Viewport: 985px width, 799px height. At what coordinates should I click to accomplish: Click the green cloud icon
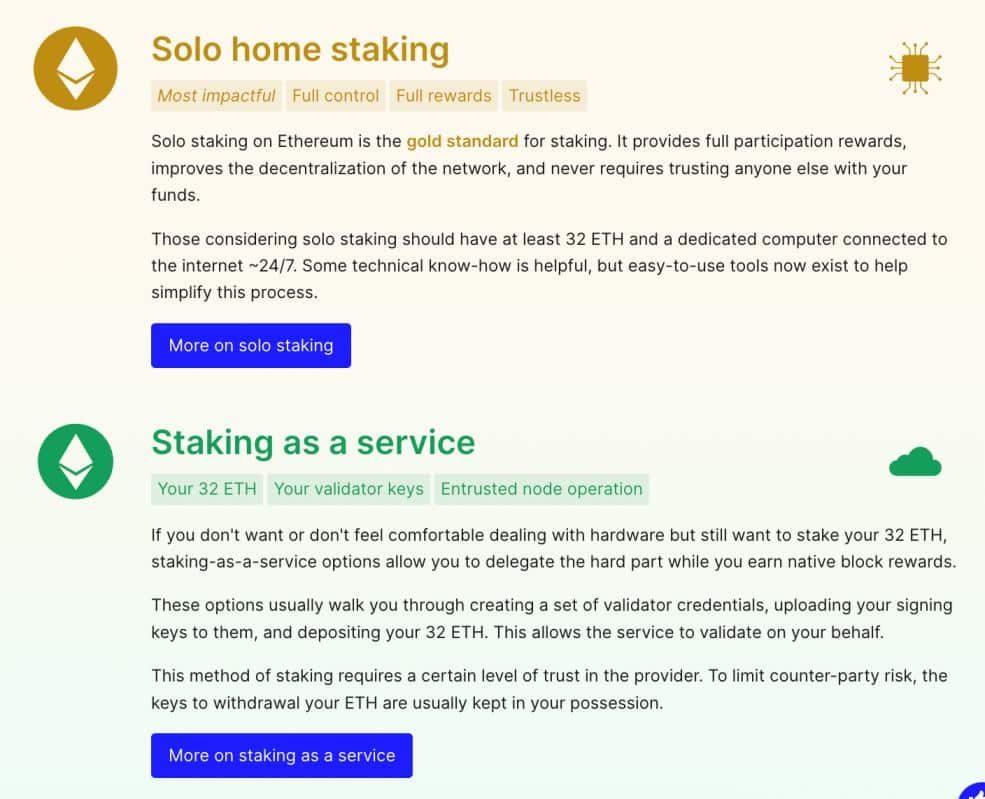coord(914,462)
